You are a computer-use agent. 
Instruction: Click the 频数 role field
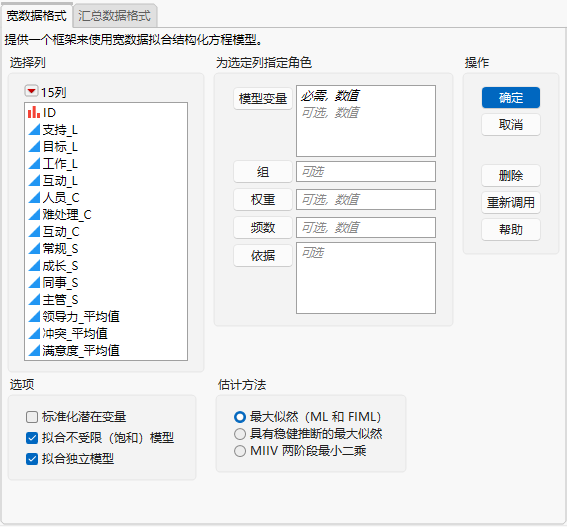[x=366, y=228]
